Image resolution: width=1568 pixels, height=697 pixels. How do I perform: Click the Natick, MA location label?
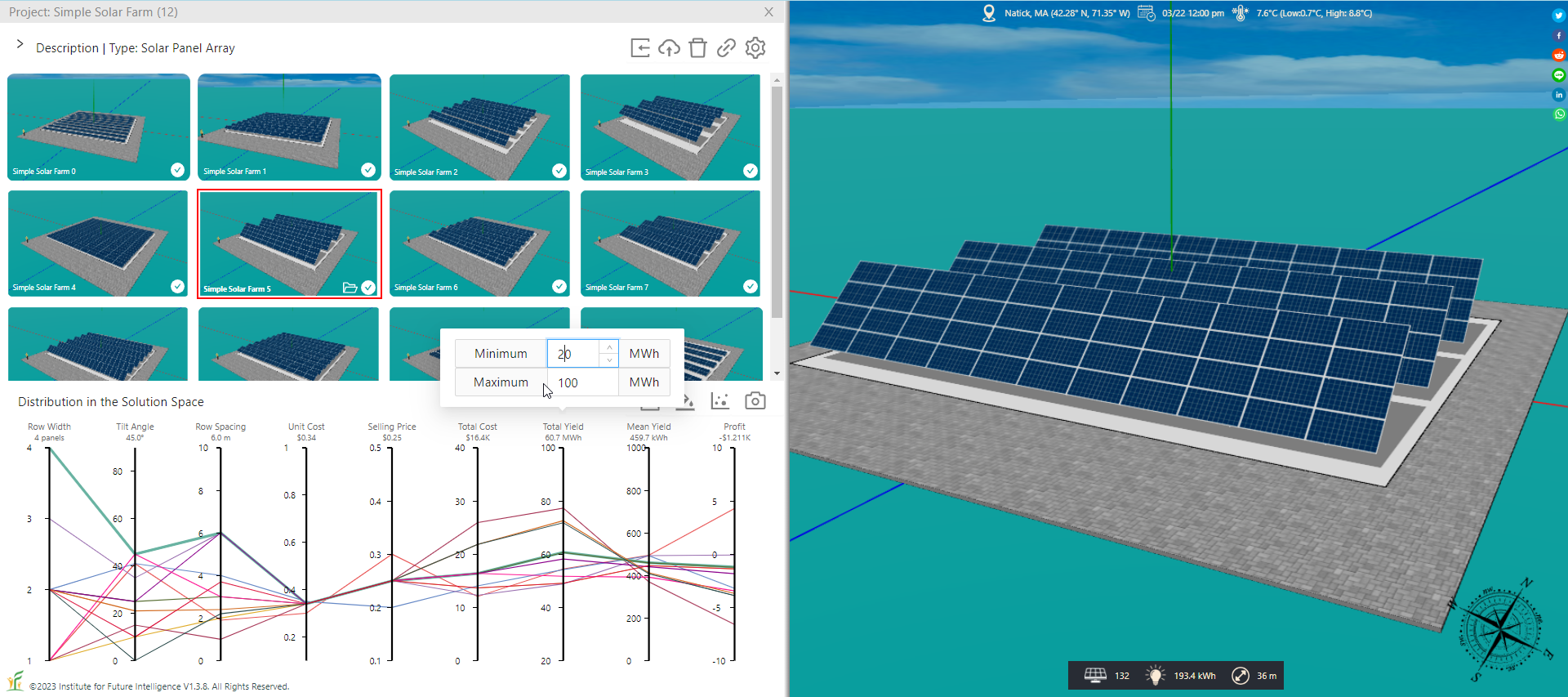click(1066, 13)
